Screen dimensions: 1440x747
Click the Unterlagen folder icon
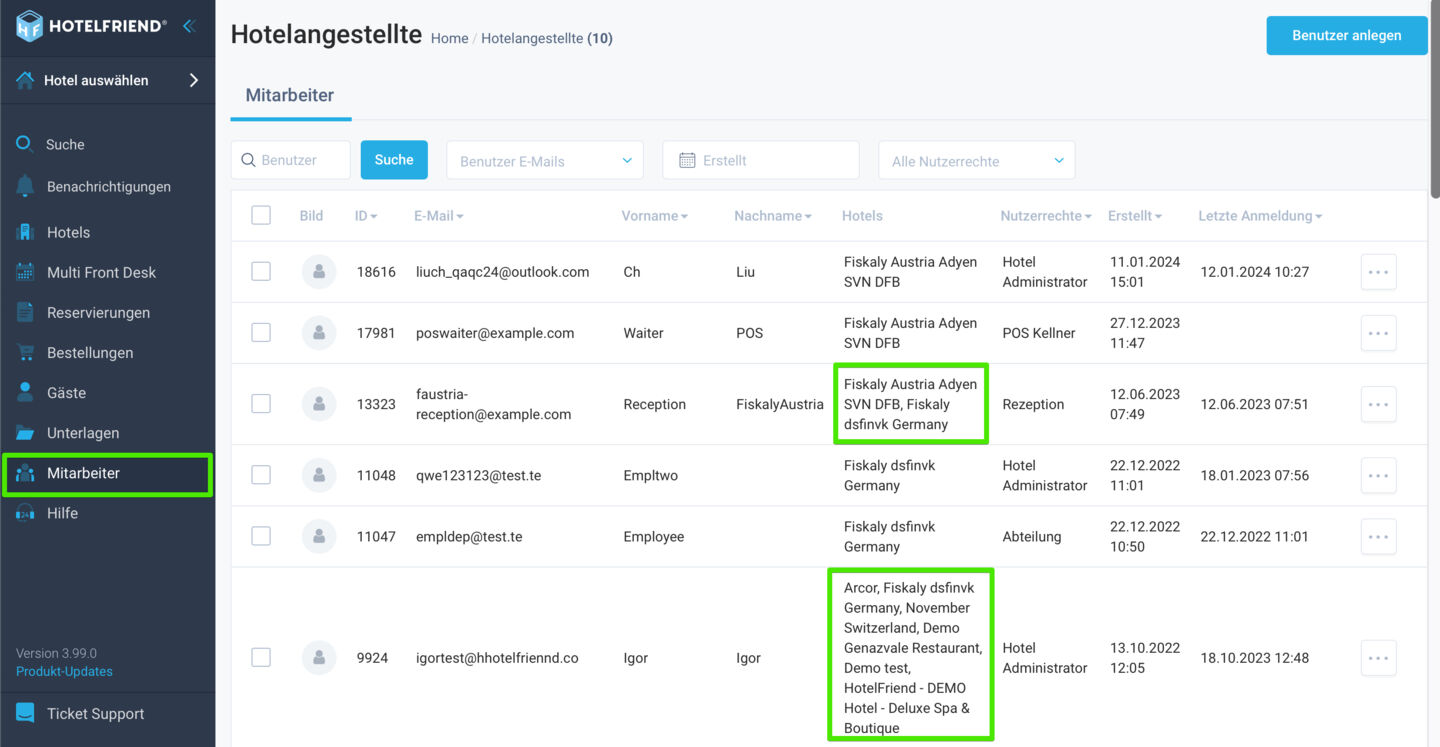coord(25,432)
